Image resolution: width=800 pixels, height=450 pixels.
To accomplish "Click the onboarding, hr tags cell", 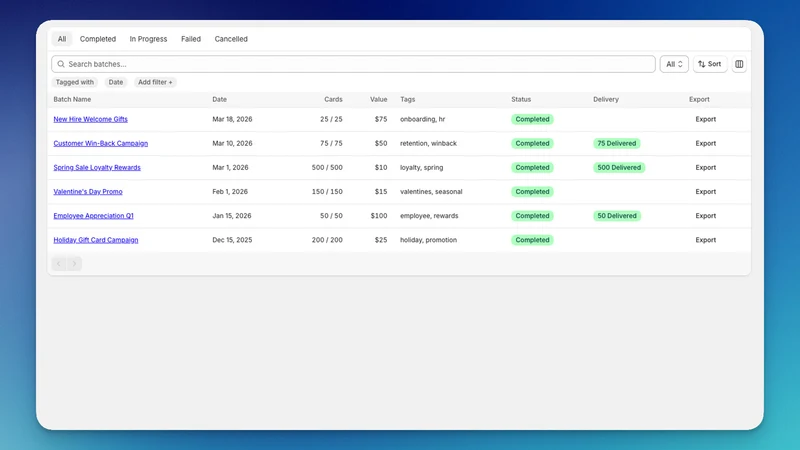I will click(422, 119).
